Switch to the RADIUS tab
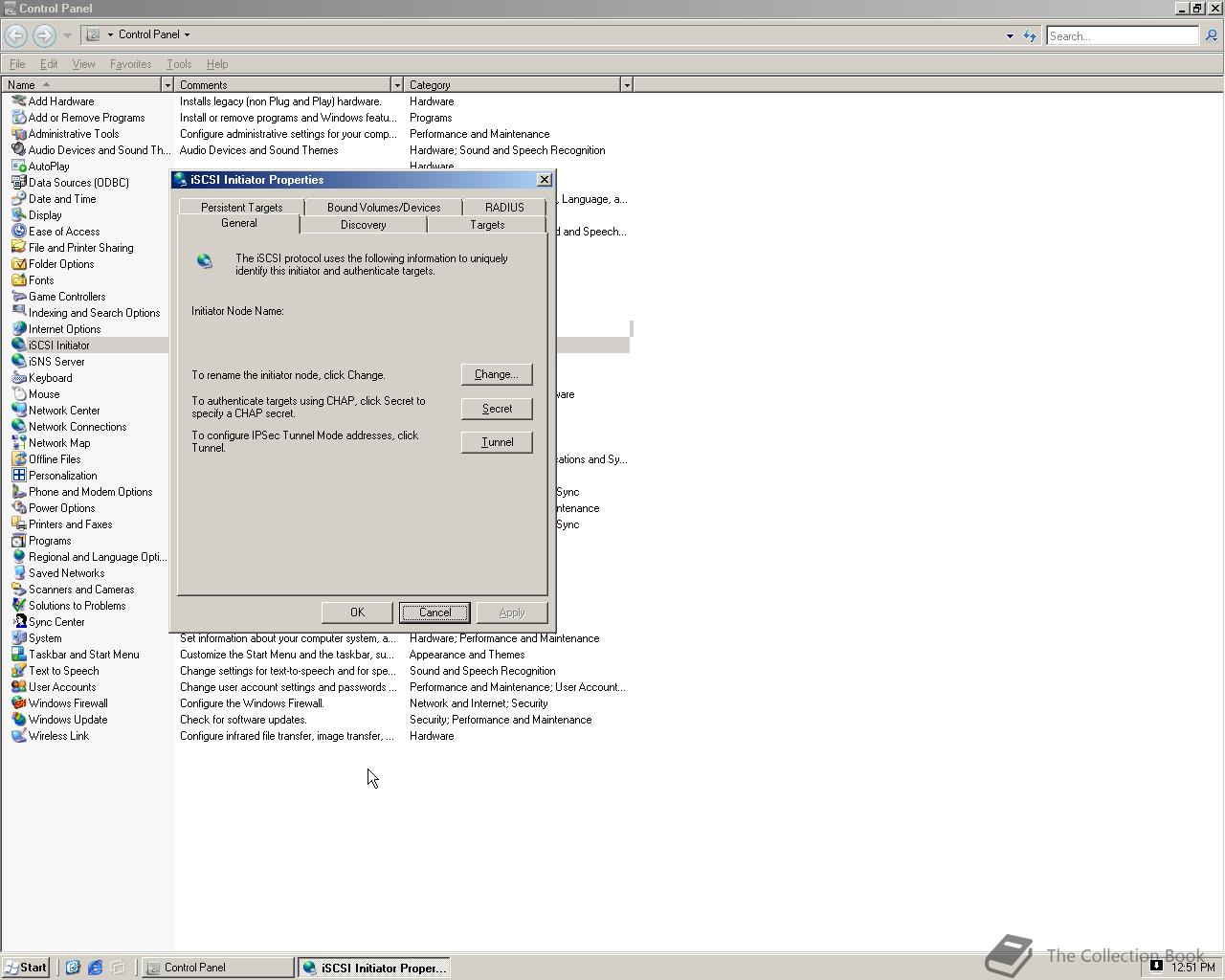 (x=504, y=208)
